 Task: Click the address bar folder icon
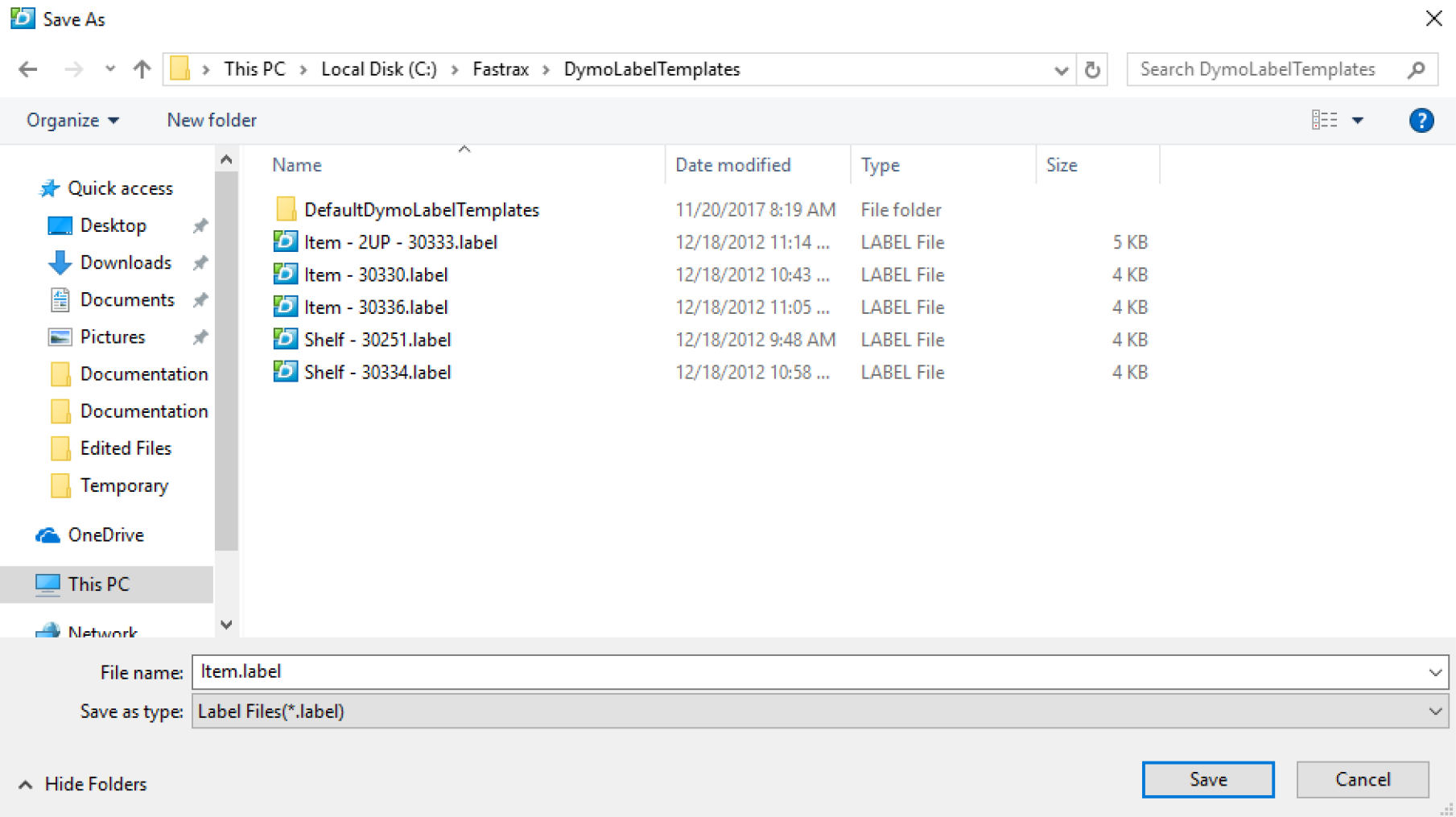[x=180, y=69]
